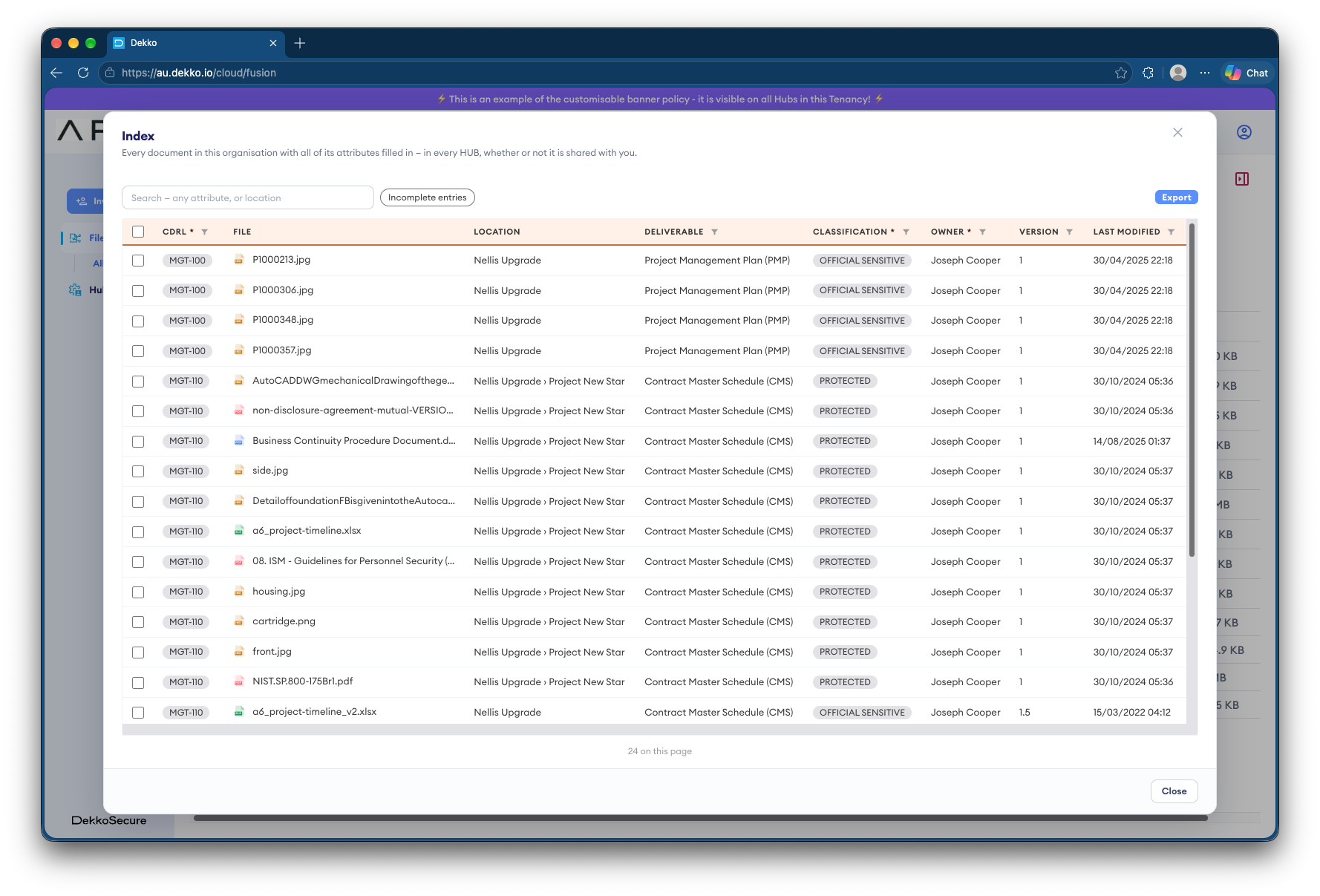
Task: Select the checkbox for a6_project-timeline.xlsx
Action: click(138, 532)
